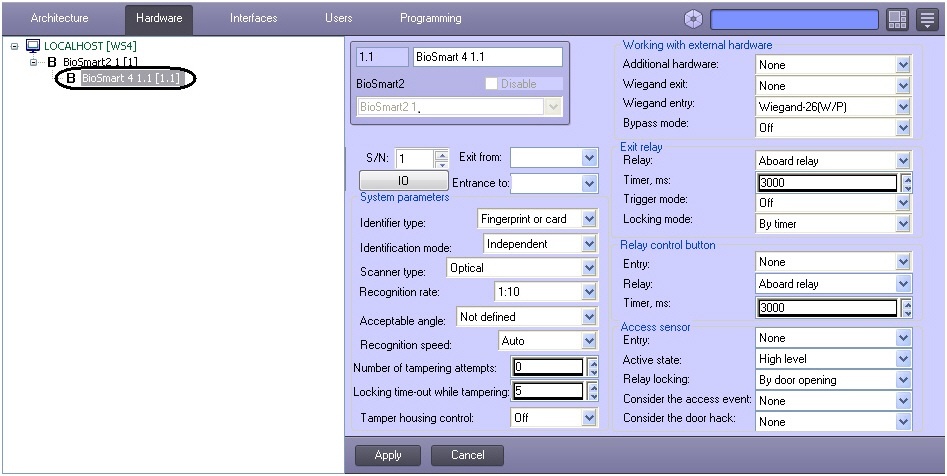Viewport: 947px width, 476px height.
Task: Open the Bypass mode dropdown
Action: pyautogui.click(x=833, y=127)
